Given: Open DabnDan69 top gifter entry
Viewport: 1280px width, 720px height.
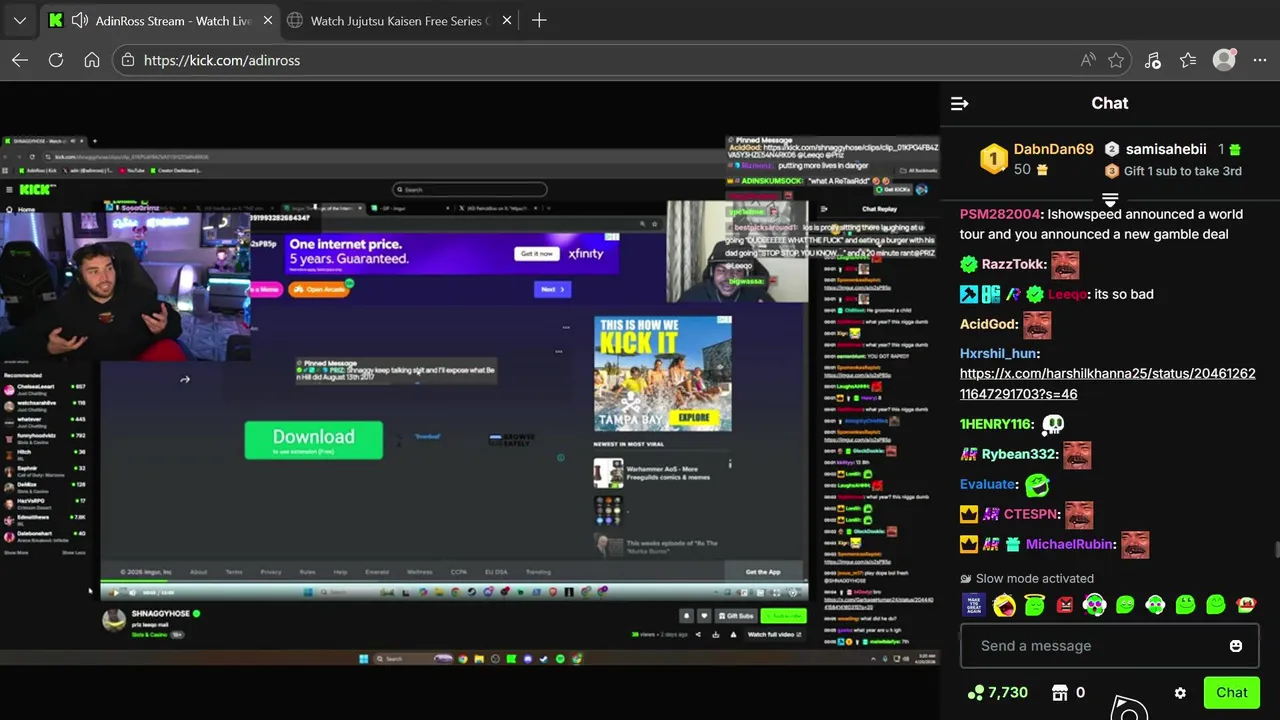Looking at the screenshot, I should point(1037,159).
